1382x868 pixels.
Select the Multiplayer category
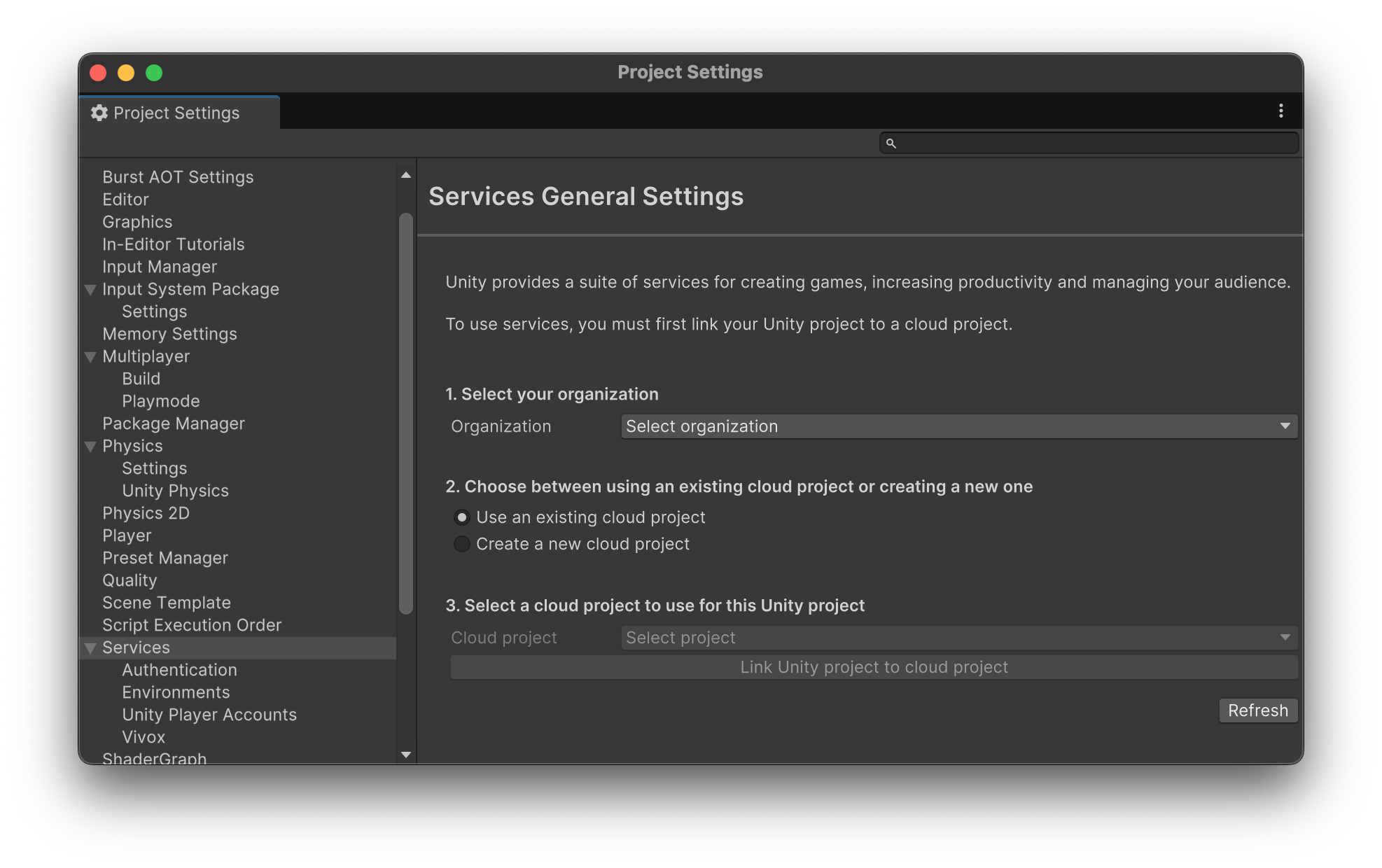click(146, 356)
